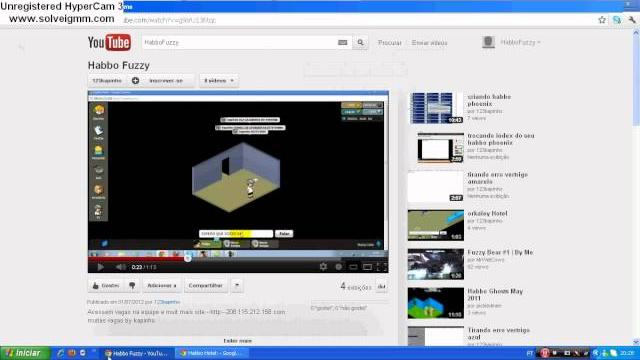The height and width of the screenshot is (360, 640).
Task: Open the on-screen keyboard icon in search box
Action: click(x=342, y=42)
